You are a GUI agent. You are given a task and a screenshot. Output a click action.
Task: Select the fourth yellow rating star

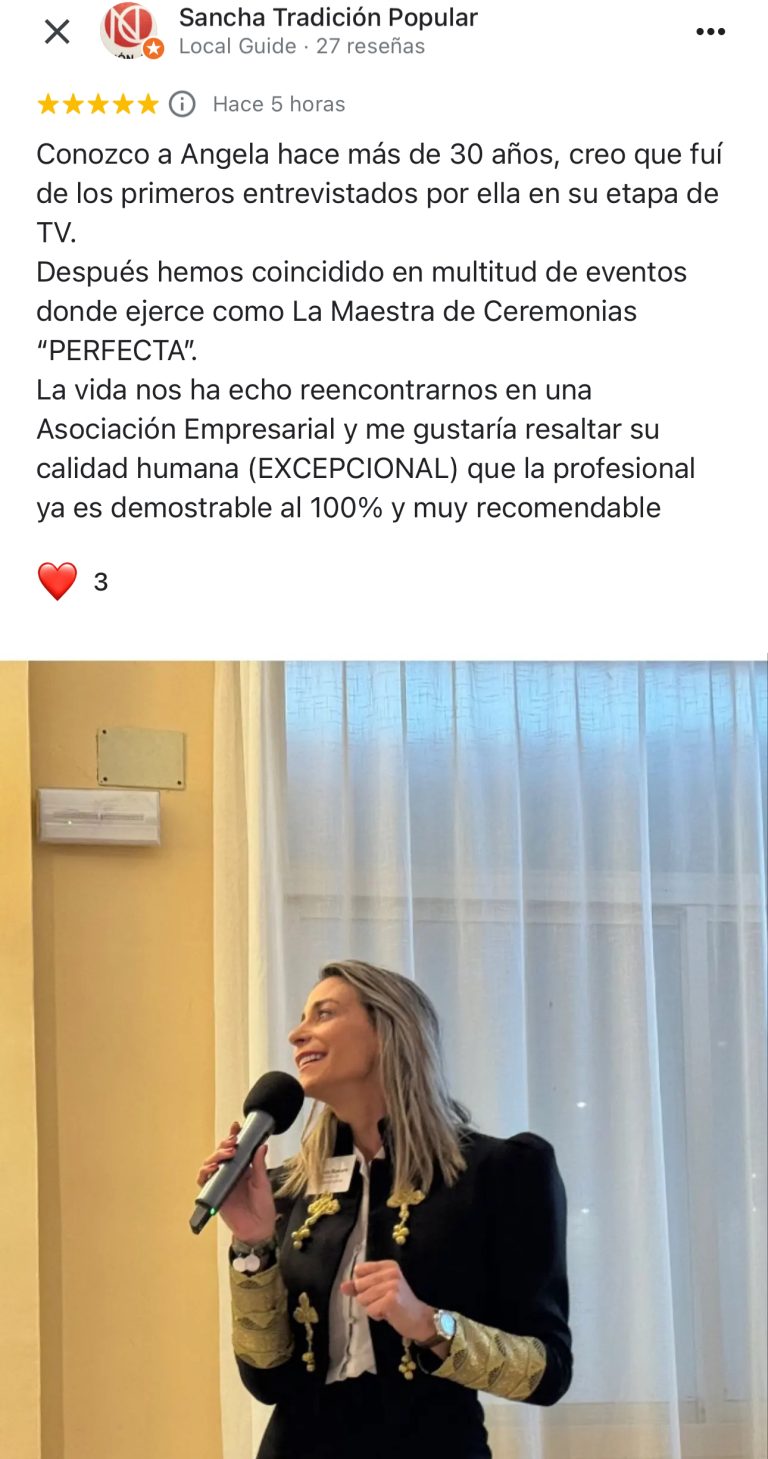123,104
